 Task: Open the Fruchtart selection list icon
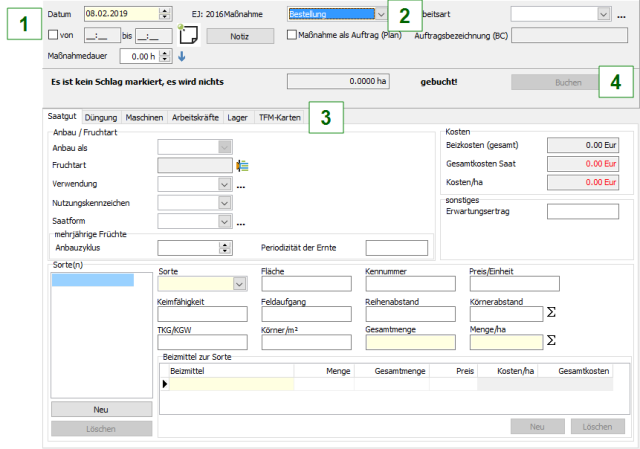(x=241, y=165)
